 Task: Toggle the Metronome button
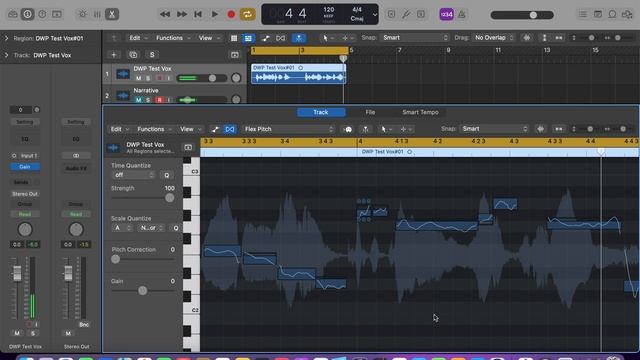462,14
